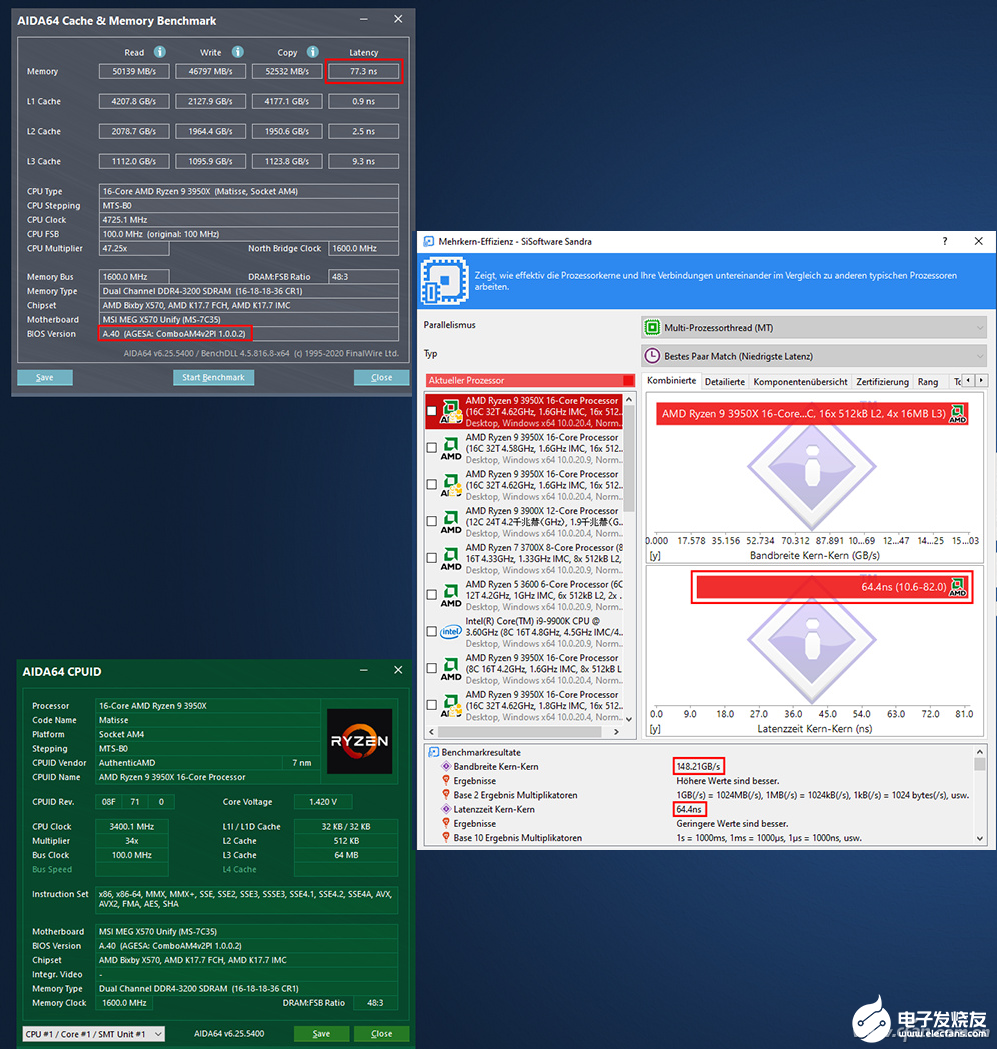Check the 3950X 8C 16T 4.2GHz checkbox
The width and height of the screenshot is (997, 1049).
pos(432,668)
